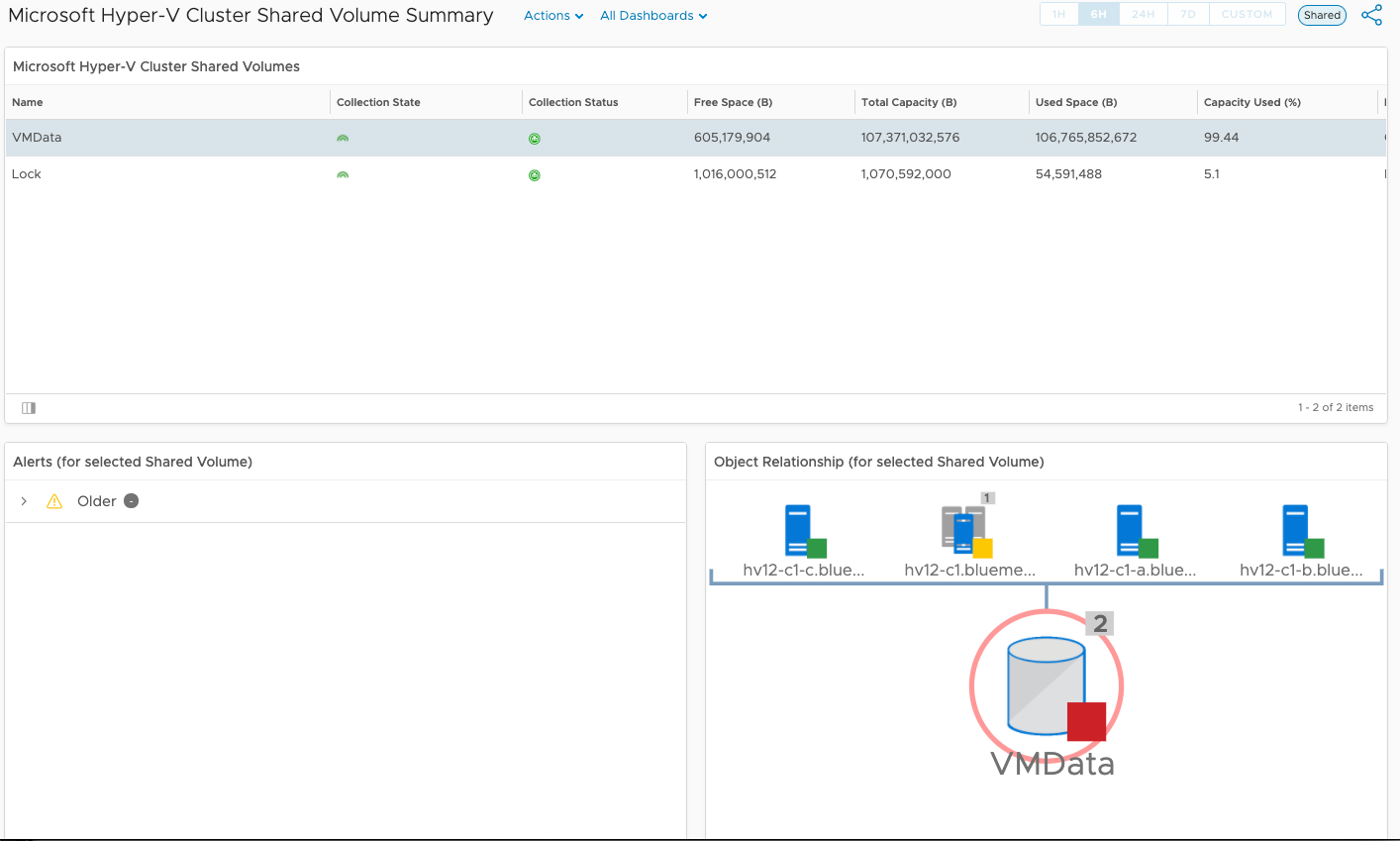Image resolution: width=1400 pixels, height=841 pixels.
Task: Expand the Older alerts group
Action: click(x=24, y=501)
